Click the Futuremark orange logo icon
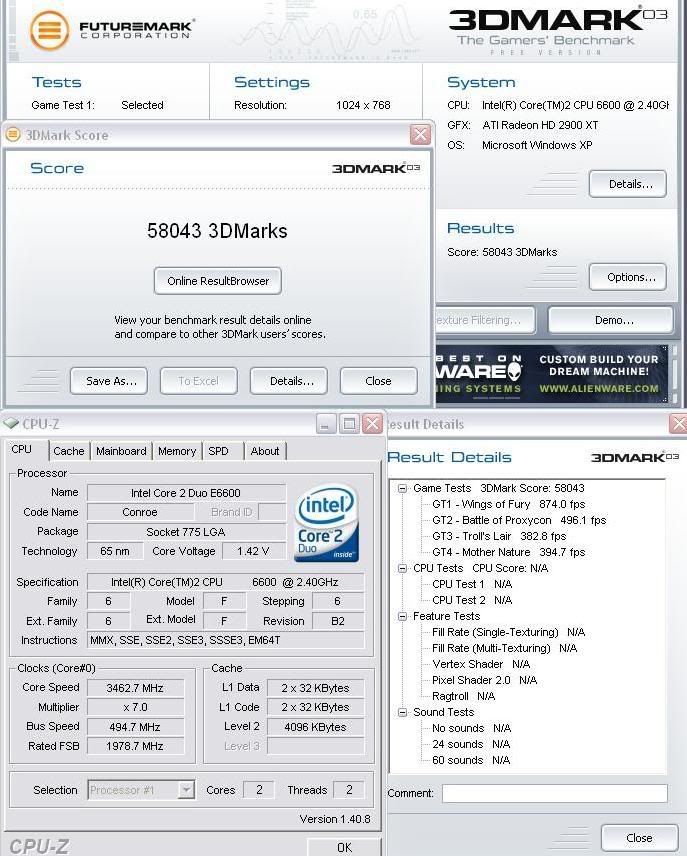687x856 pixels. (50, 31)
